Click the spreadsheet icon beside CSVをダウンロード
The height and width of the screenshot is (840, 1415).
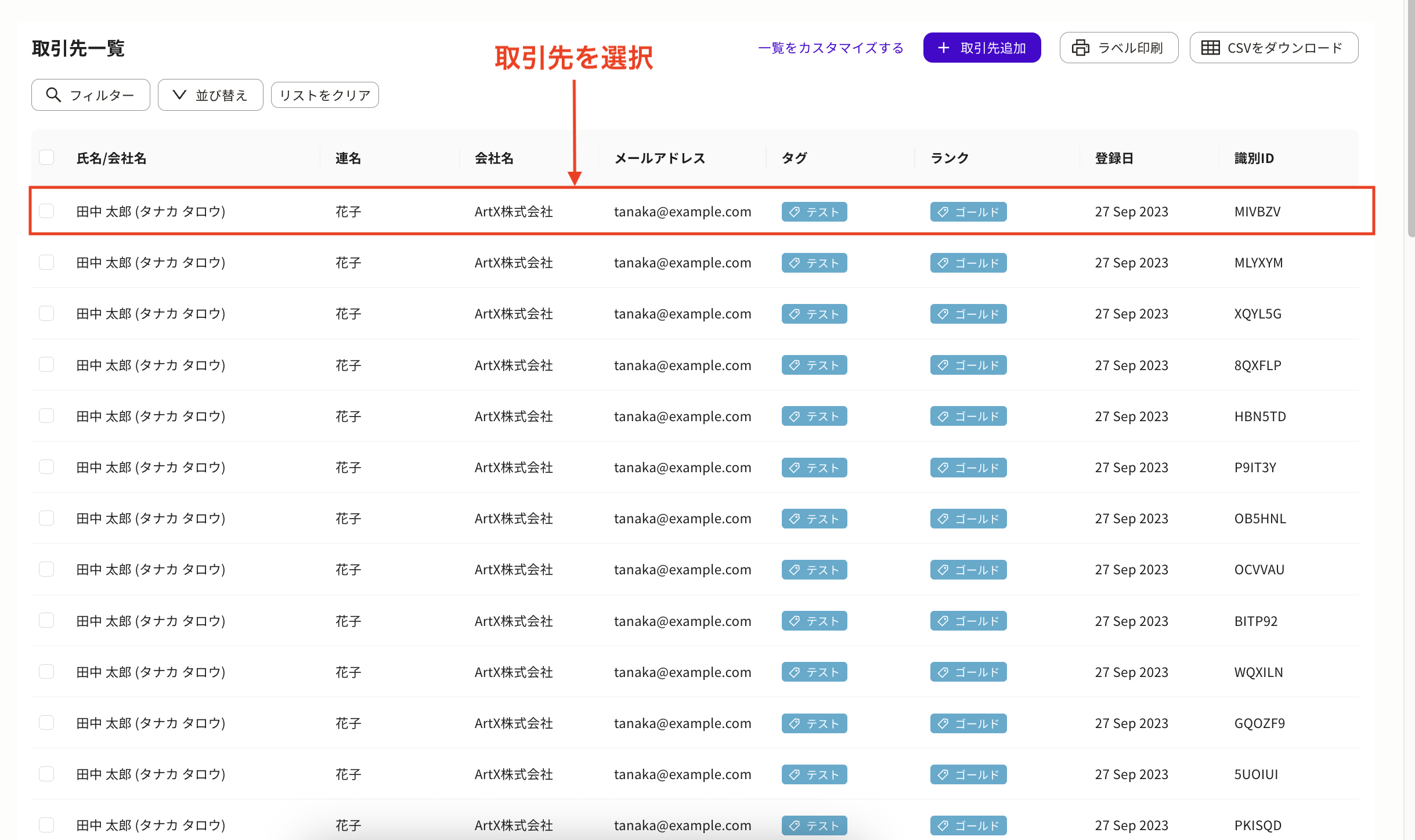1211,48
